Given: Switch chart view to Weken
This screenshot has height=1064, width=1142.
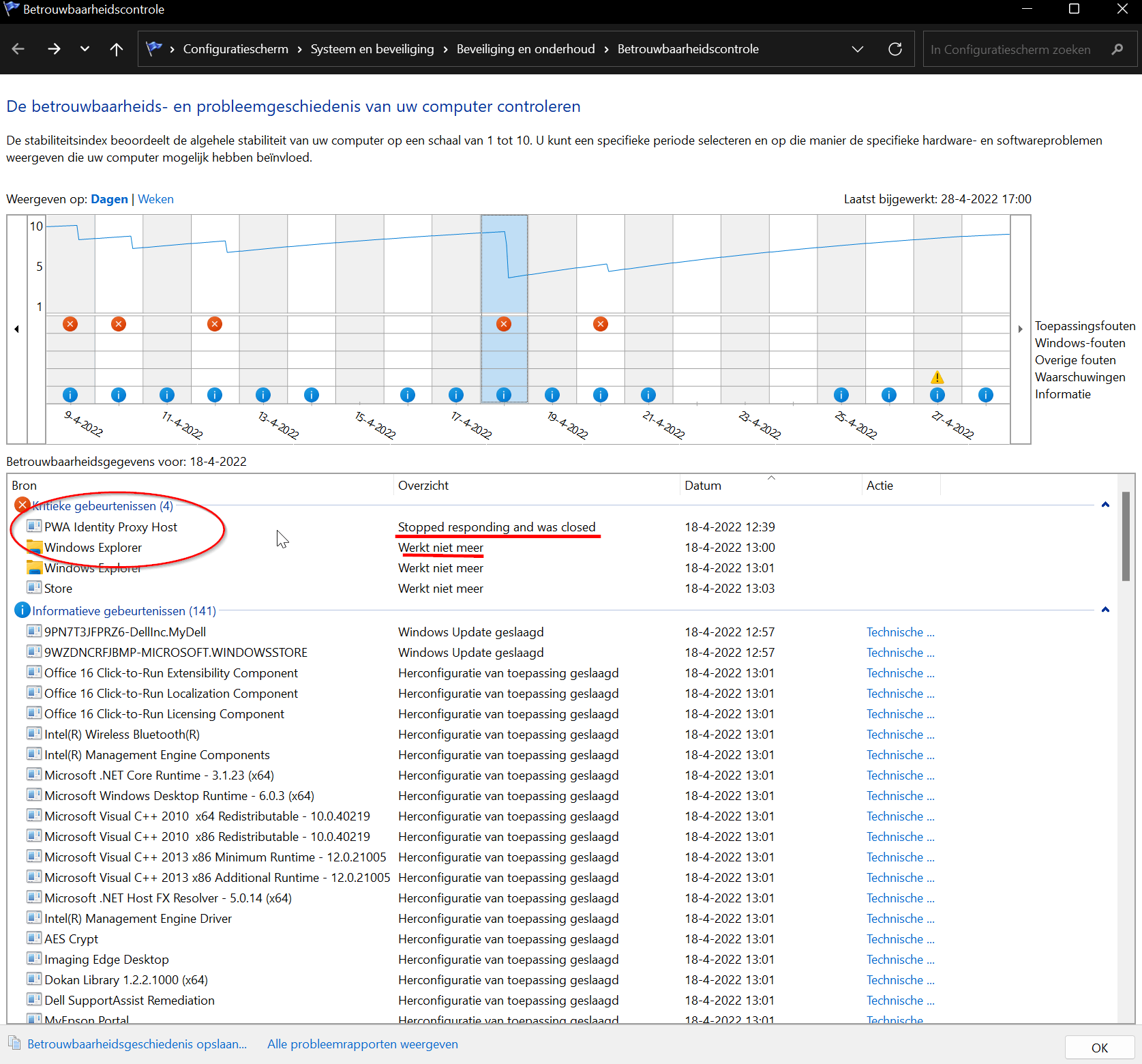Looking at the screenshot, I should (155, 199).
